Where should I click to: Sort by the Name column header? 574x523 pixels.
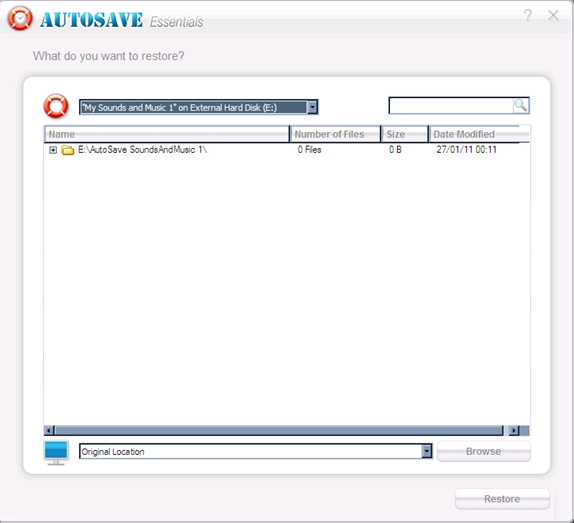coord(167,134)
